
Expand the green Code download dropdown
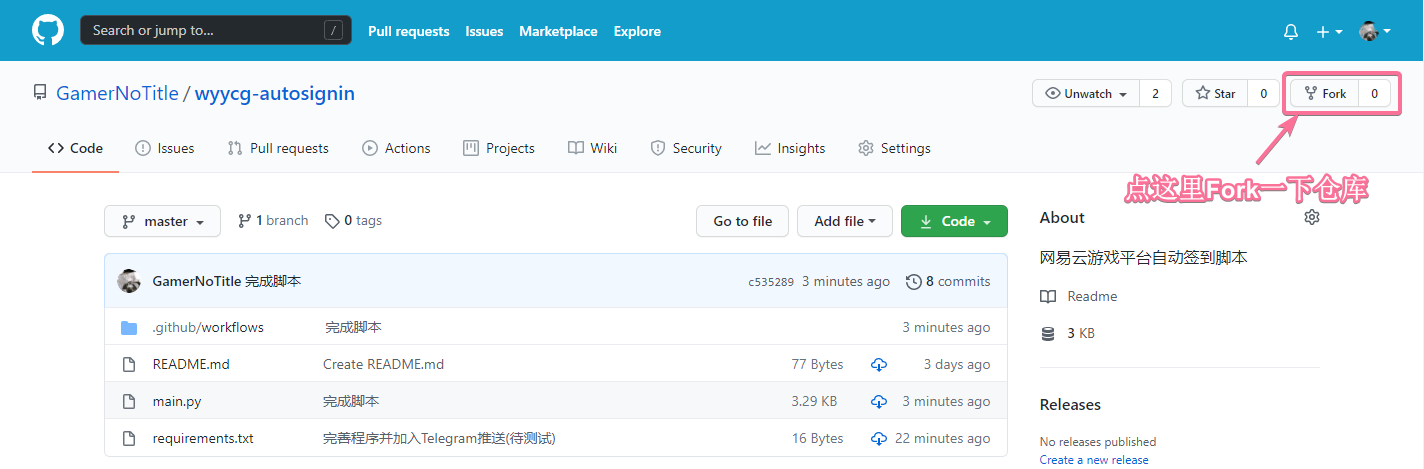(954, 221)
